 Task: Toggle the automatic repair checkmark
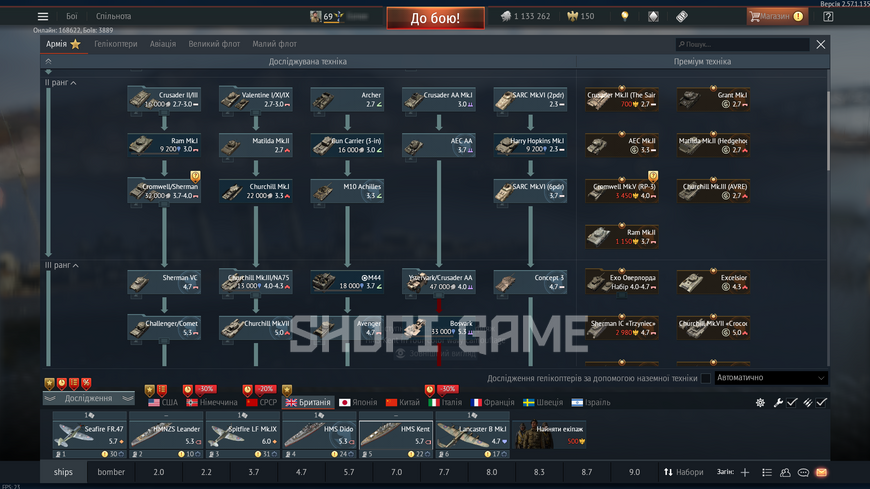click(792, 402)
